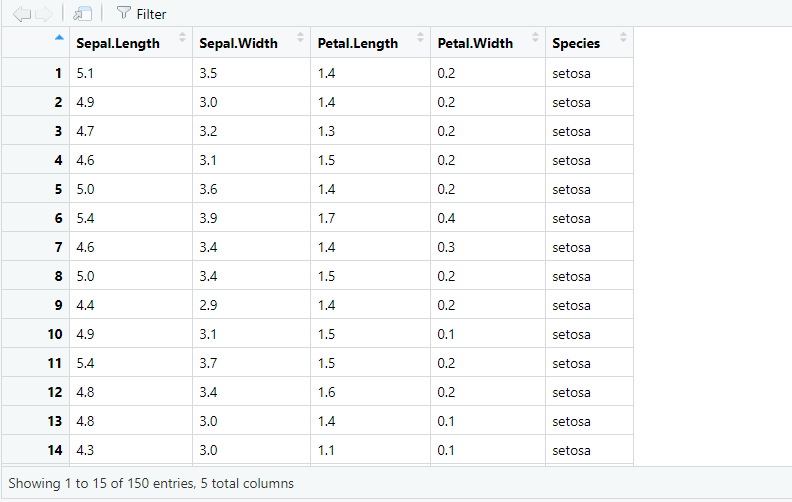This screenshot has height=502, width=792.
Task: Click row number 6 in the index column
Action: [58, 218]
